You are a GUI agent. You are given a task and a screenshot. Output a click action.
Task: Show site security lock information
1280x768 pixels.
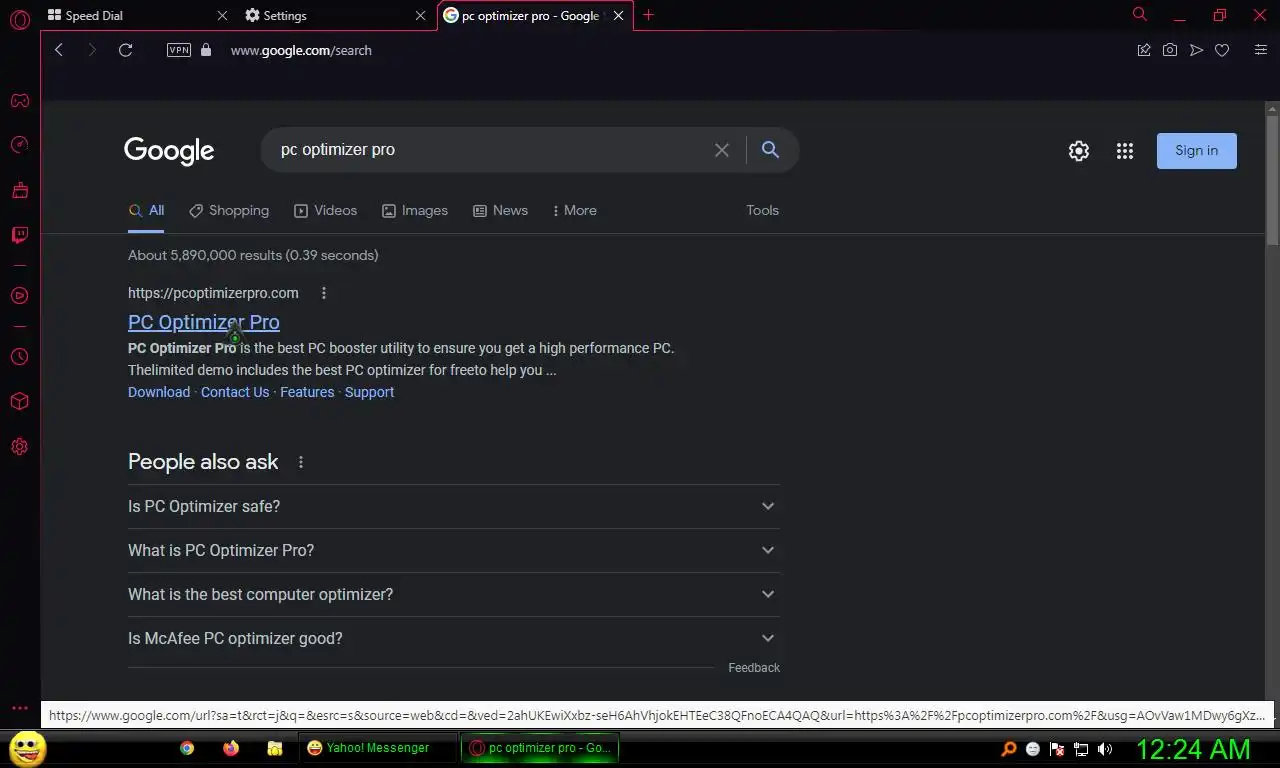pos(206,50)
